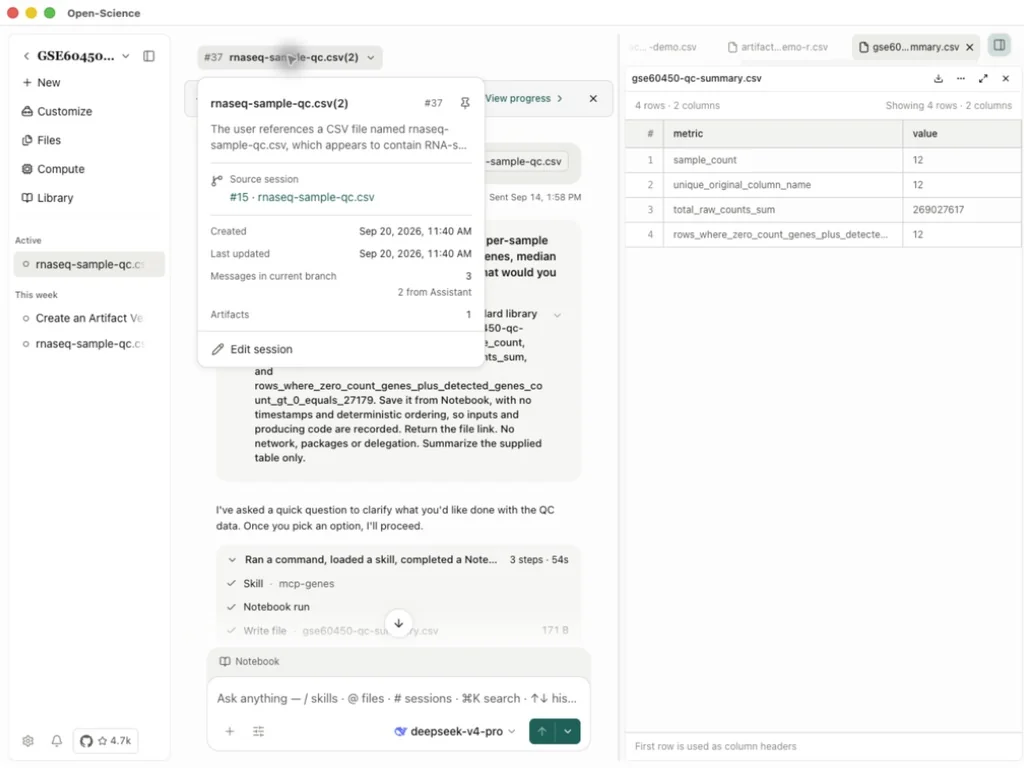
Task: Open source session #15 rnaseq-sample-qc.csv link
Action: (302, 197)
